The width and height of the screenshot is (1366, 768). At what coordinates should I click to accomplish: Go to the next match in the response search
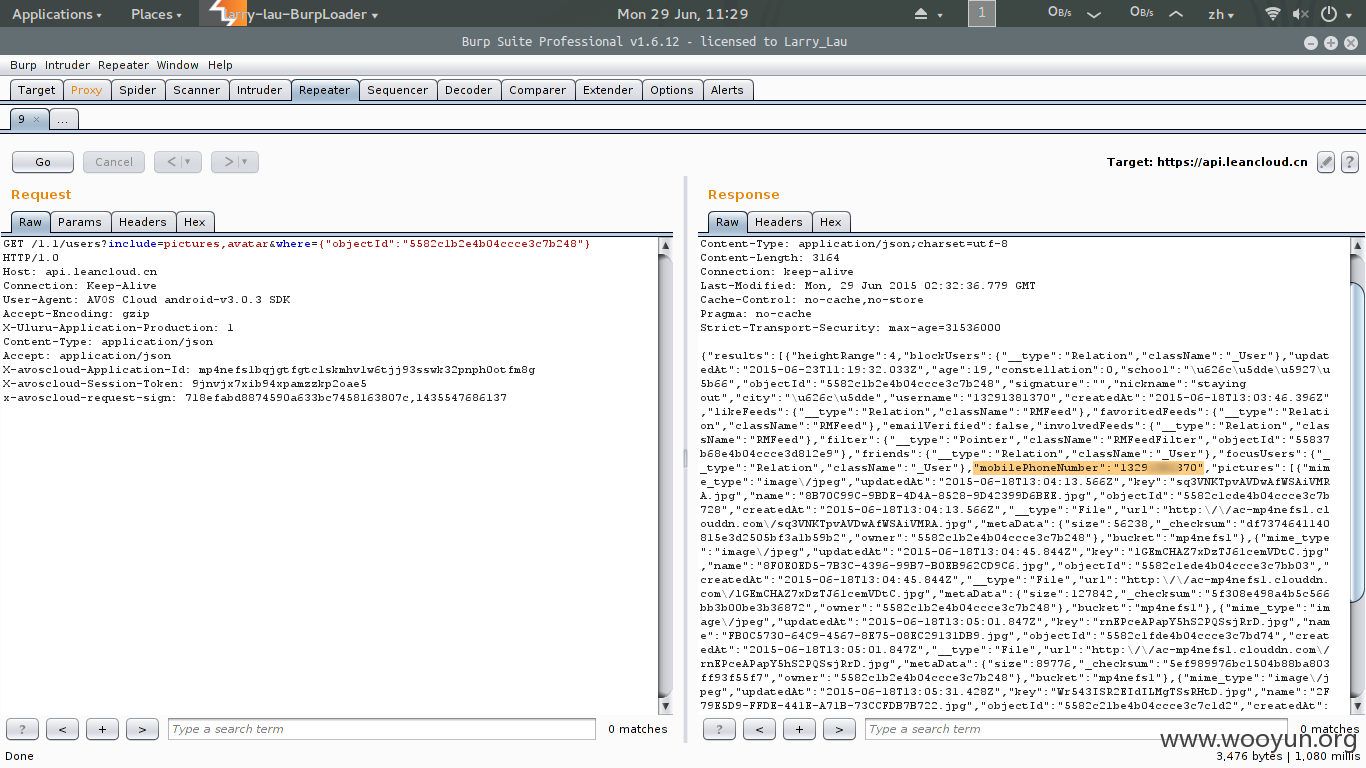(x=839, y=729)
